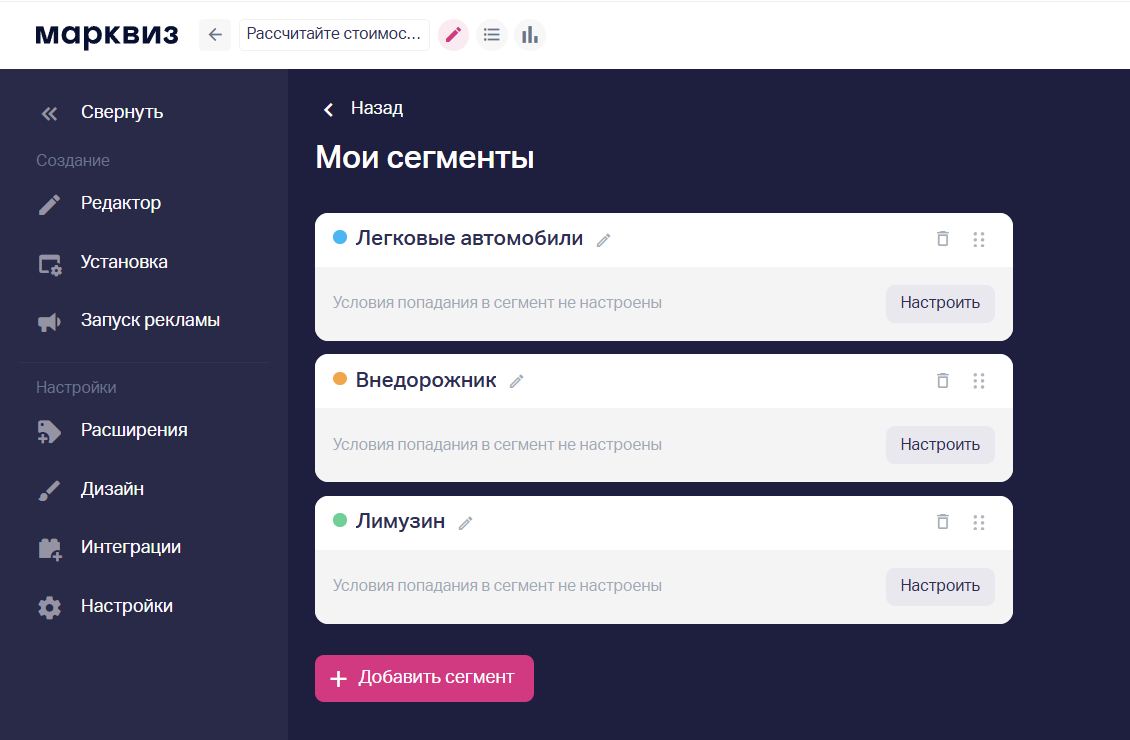Screen dimensions: 1130x740
Task: Click the Установка screen-gear icon
Action: (50, 264)
